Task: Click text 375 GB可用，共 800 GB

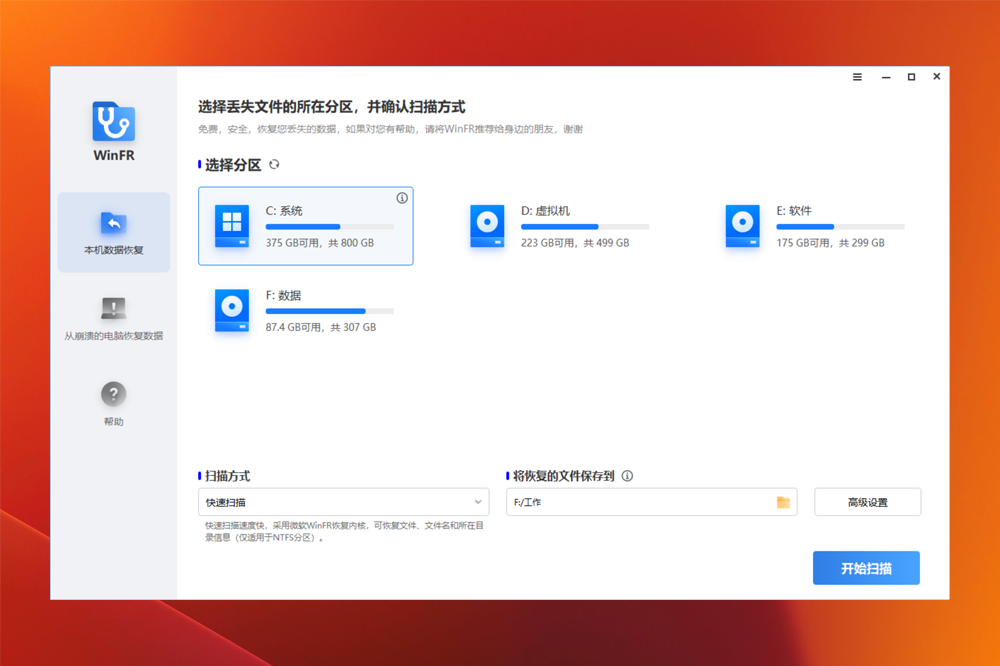Action: (x=320, y=243)
